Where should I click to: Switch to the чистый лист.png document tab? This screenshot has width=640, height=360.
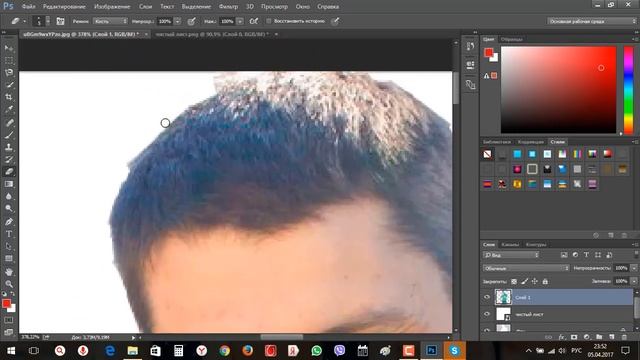tap(212, 34)
